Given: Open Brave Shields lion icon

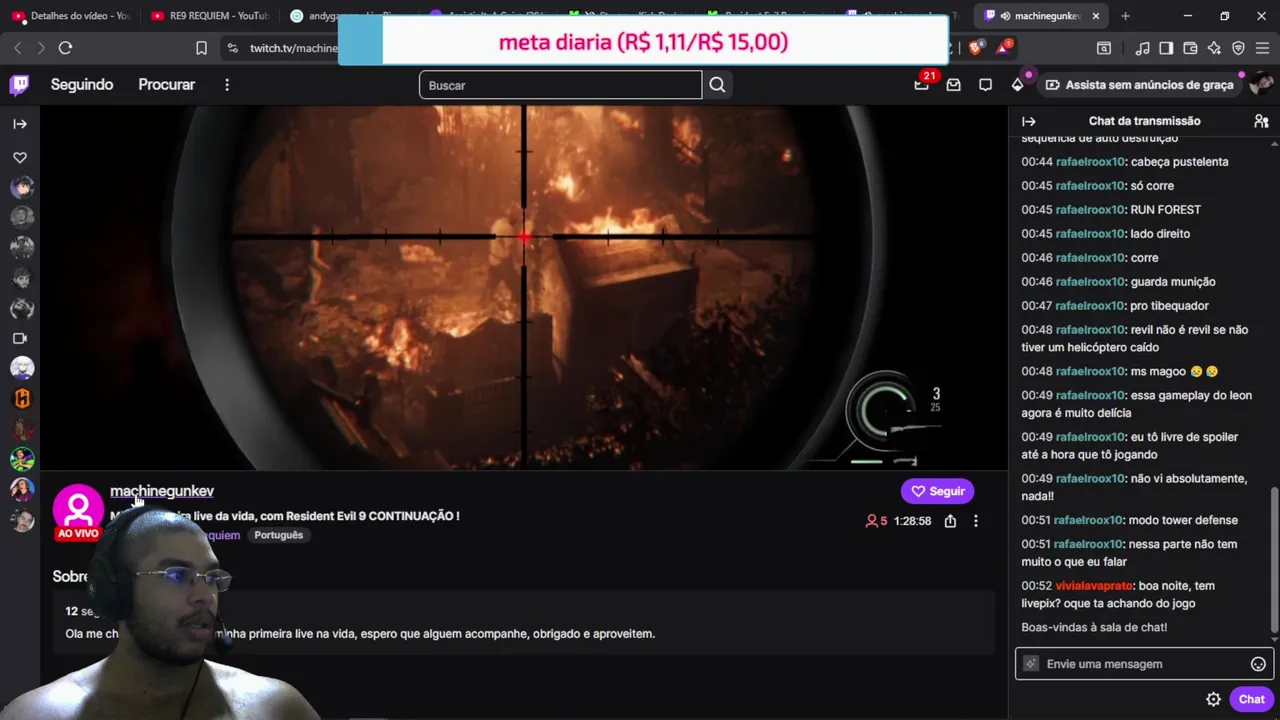Looking at the screenshot, I should [977, 48].
